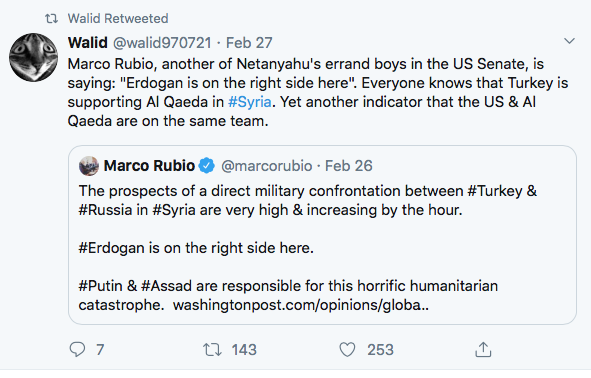591x378 pixels.
Task: Click the Walid display name
Action: (88, 43)
